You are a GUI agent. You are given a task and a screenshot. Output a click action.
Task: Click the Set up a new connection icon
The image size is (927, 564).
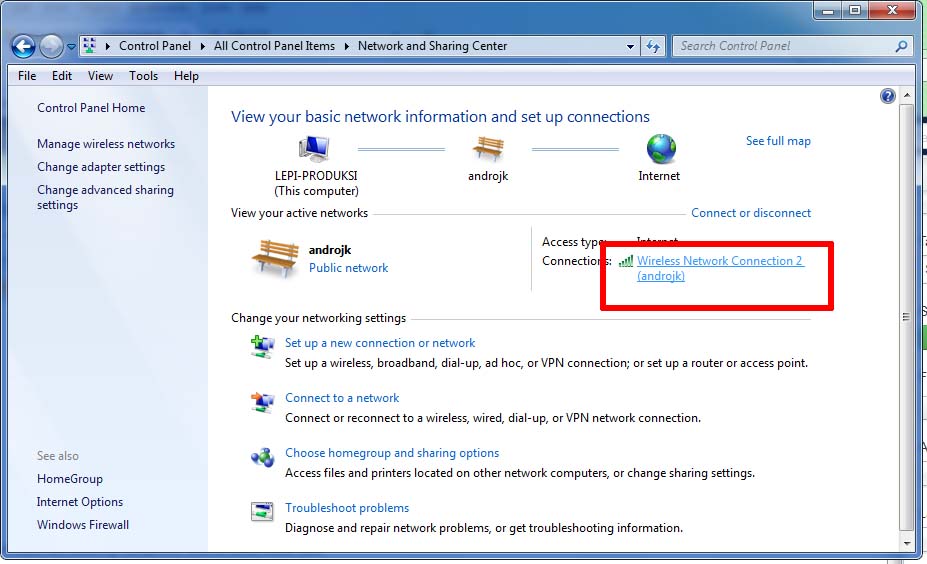coord(262,346)
